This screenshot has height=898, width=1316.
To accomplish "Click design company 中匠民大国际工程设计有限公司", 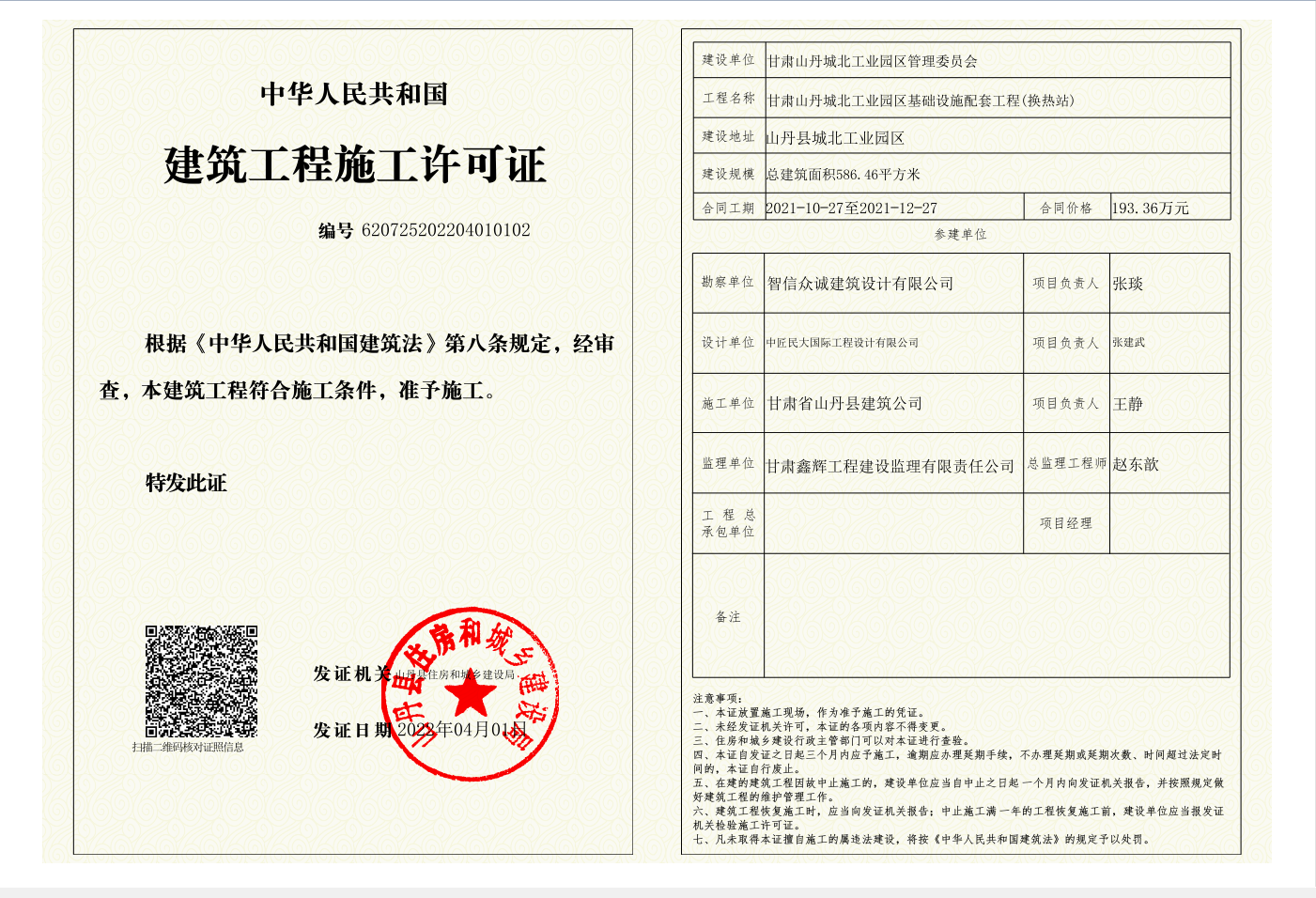I will click(843, 343).
